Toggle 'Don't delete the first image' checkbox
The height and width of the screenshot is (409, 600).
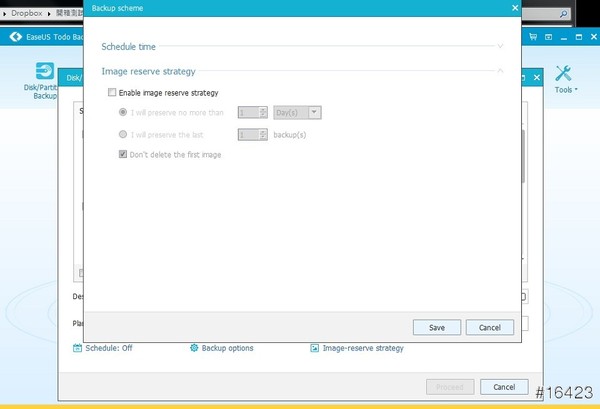click(123, 154)
